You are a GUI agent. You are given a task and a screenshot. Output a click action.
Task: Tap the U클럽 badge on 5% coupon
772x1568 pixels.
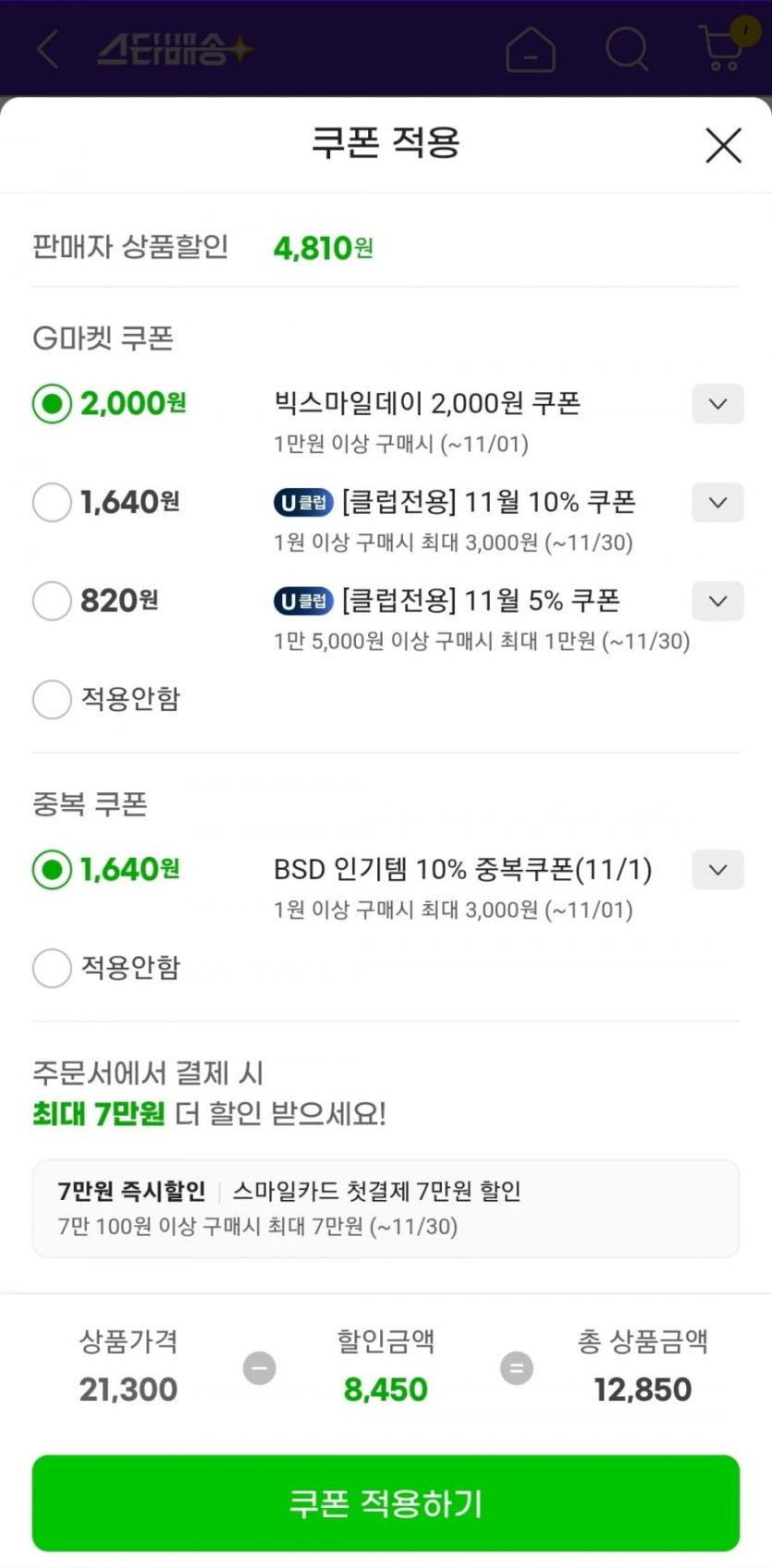pos(303,602)
